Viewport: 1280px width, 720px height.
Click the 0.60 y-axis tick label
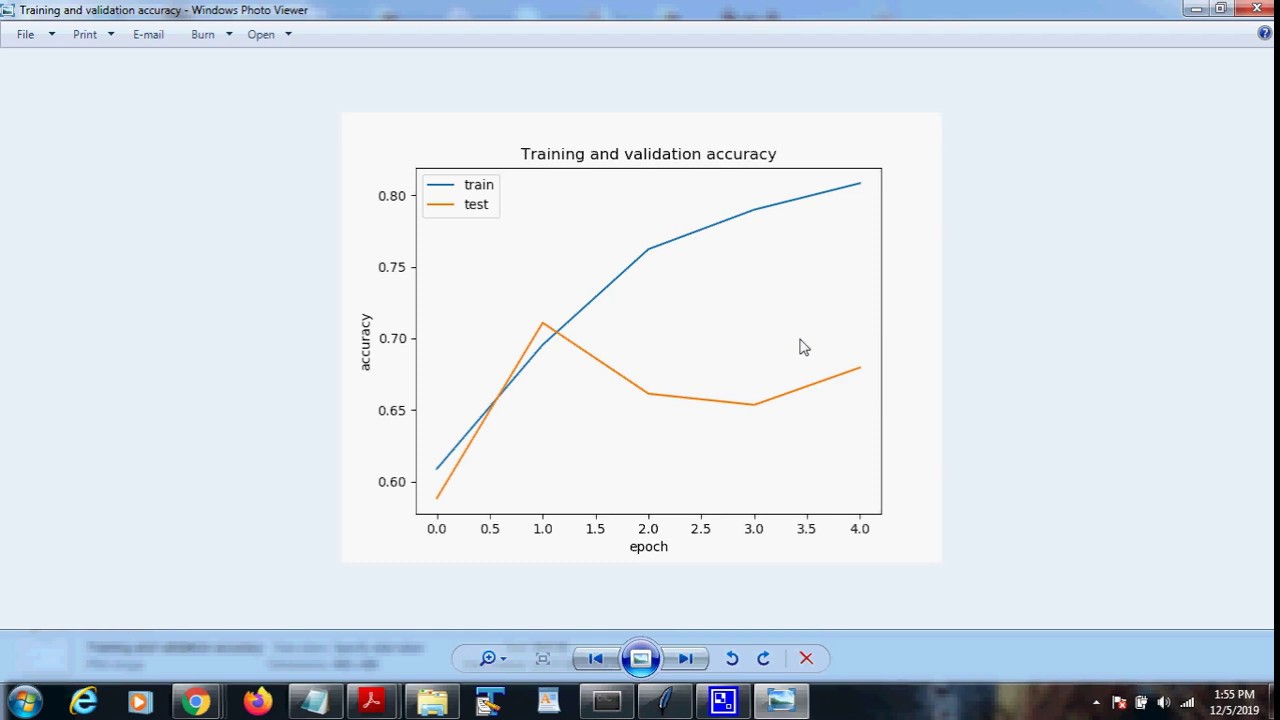point(392,482)
